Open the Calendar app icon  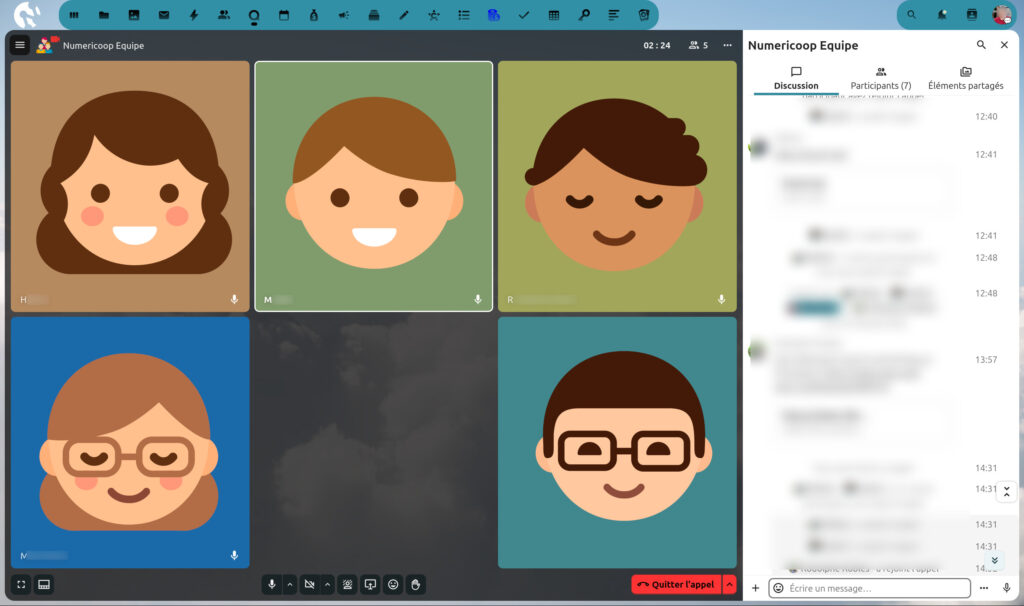point(284,15)
